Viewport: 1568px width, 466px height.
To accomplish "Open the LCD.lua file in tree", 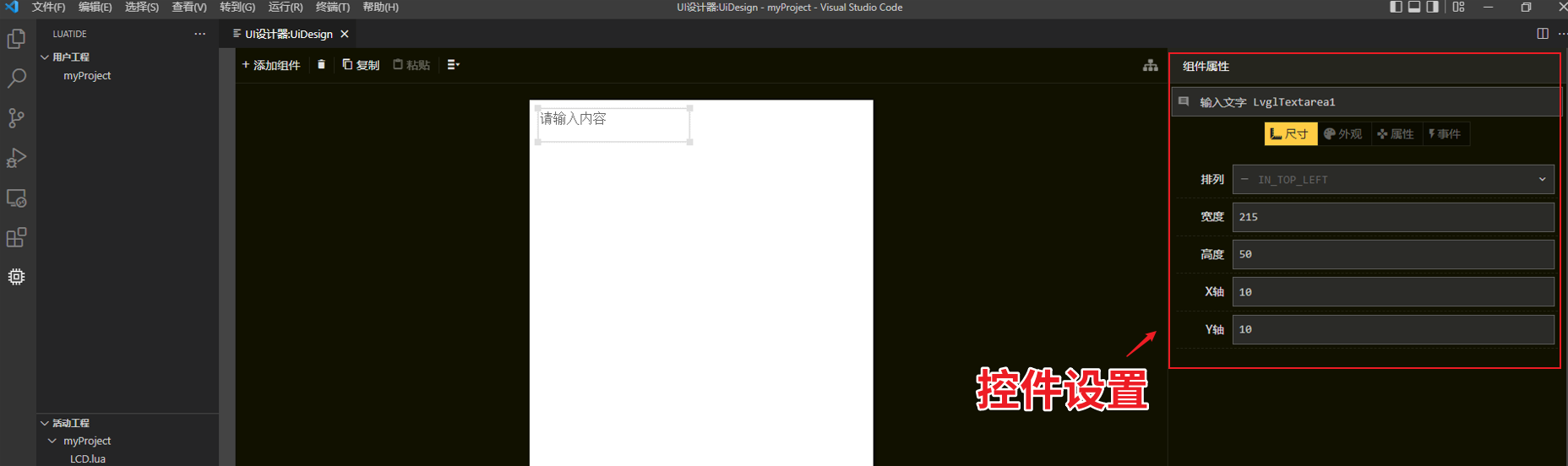I will (88, 459).
